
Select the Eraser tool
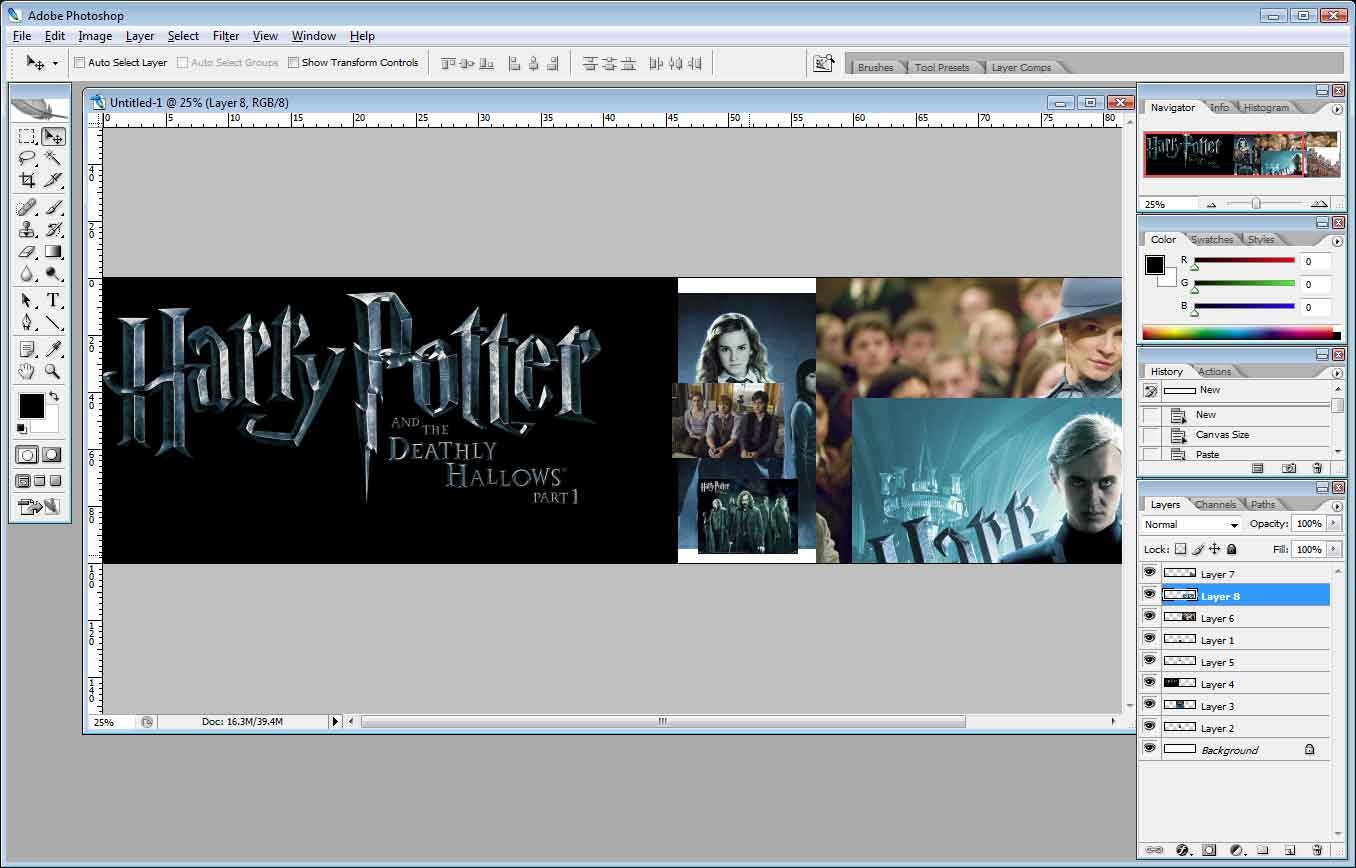pos(28,251)
